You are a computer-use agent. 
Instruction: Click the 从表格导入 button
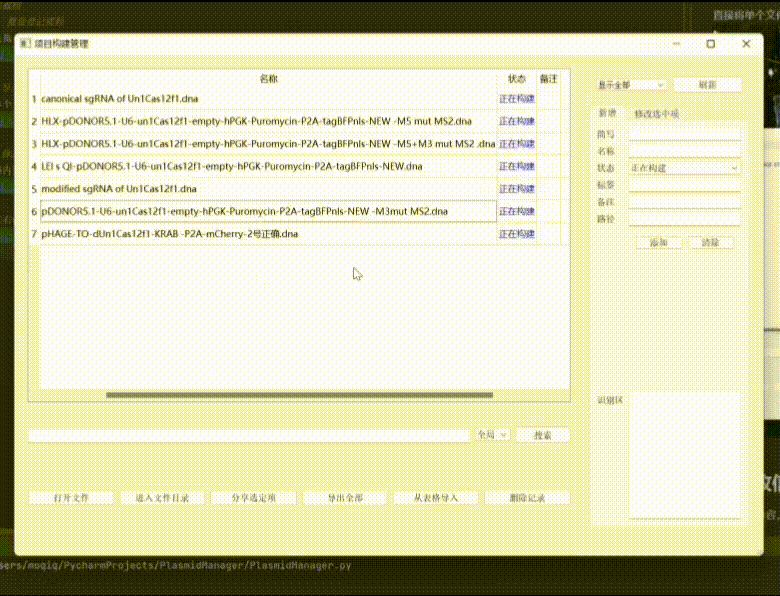pos(436,497)
